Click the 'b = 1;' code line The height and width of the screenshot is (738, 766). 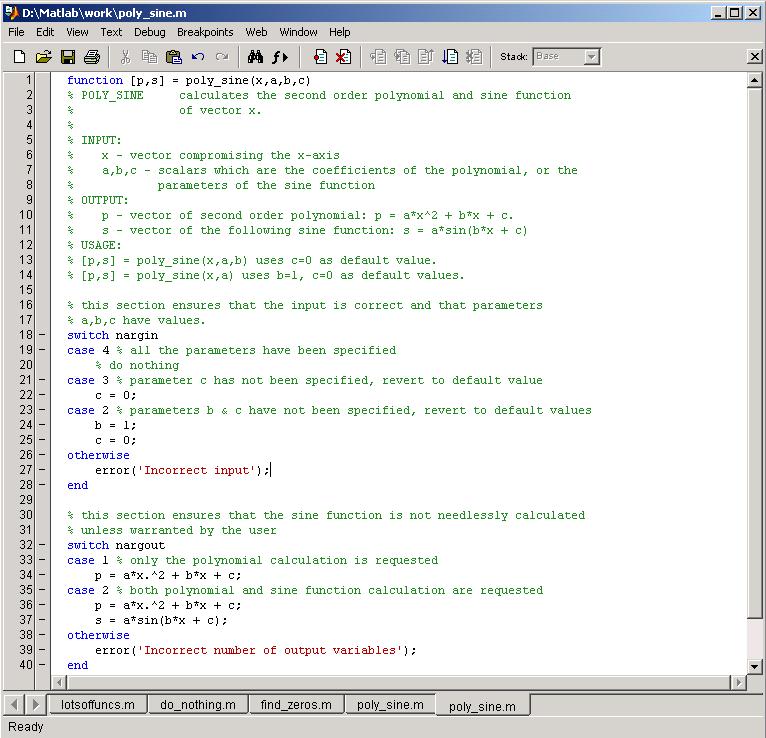tap(115, 425)
